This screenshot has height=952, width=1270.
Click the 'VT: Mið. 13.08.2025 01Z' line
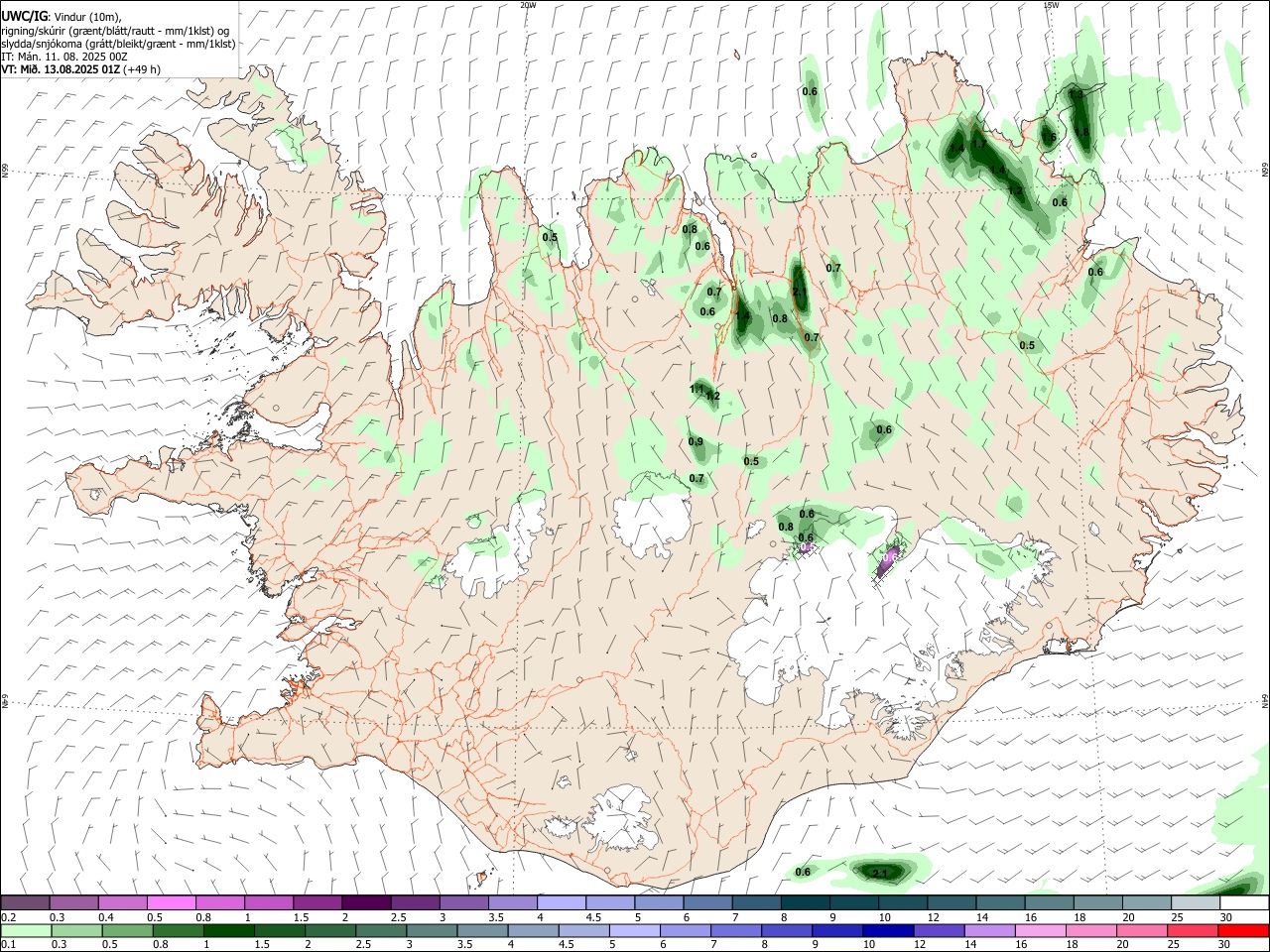[60, 69]
